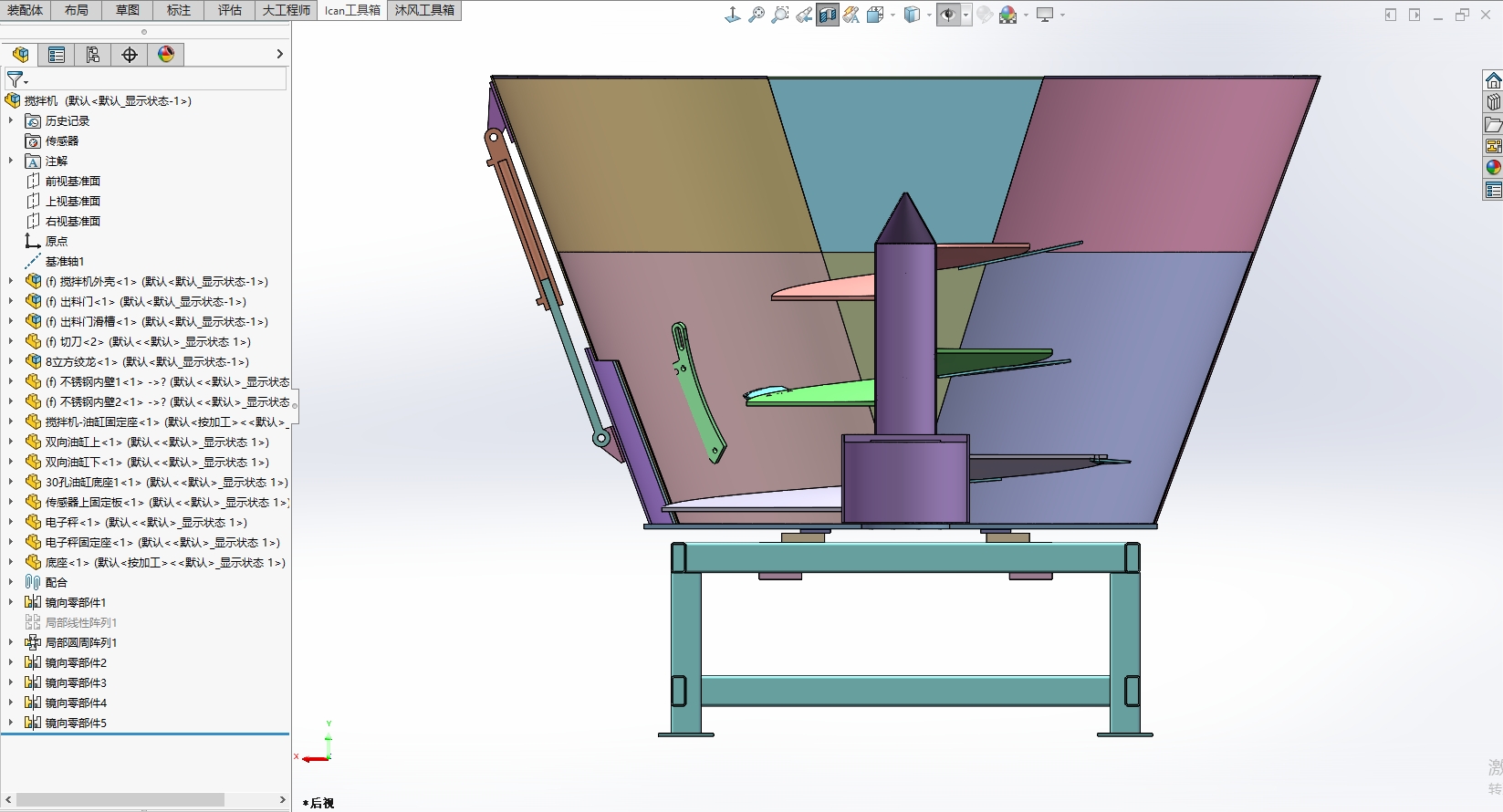1503x812 pixels.
Task: Click the tree horizontal scrollbar thumb
Action: pos(120,799)
